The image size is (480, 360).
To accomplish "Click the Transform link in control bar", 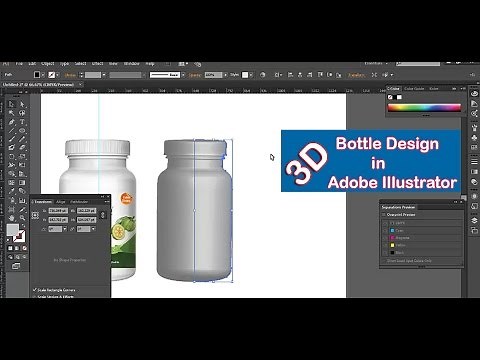I will 356,75.
